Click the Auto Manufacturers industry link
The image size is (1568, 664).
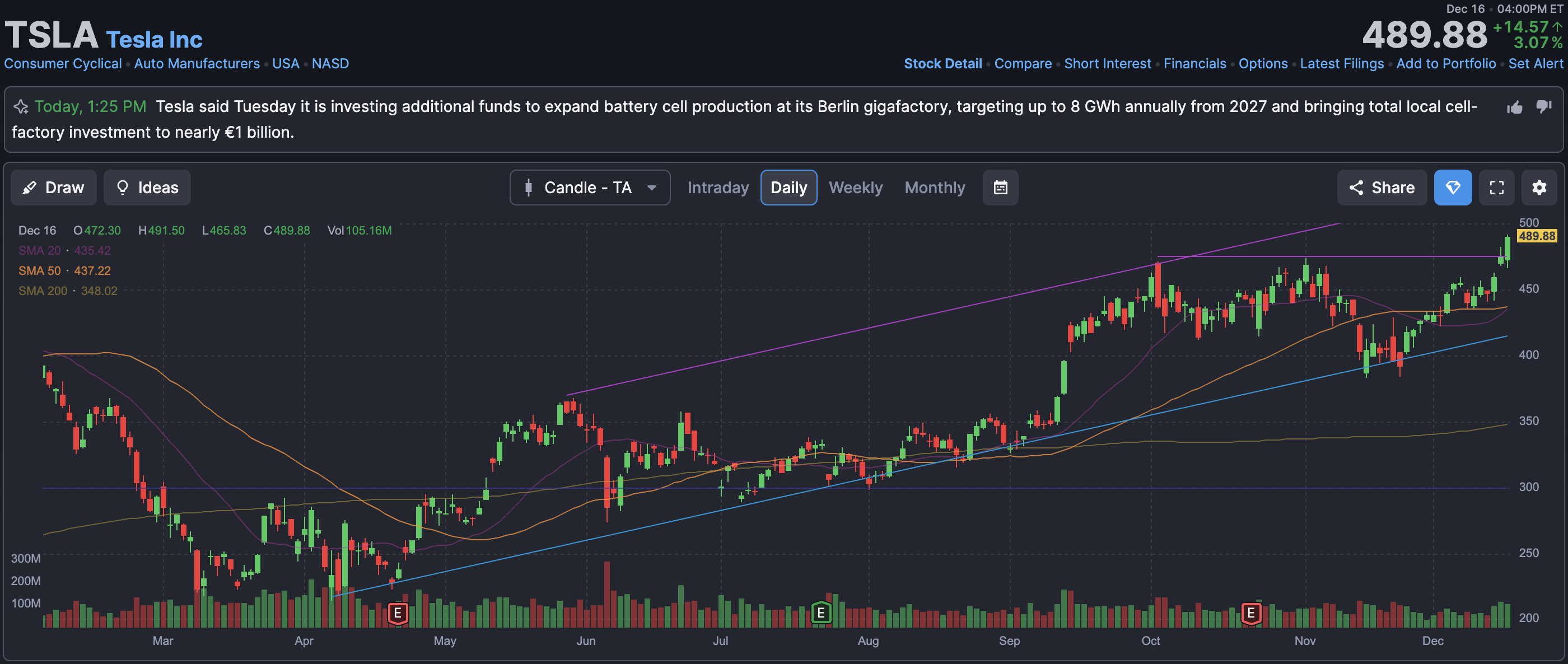(197, 63)
